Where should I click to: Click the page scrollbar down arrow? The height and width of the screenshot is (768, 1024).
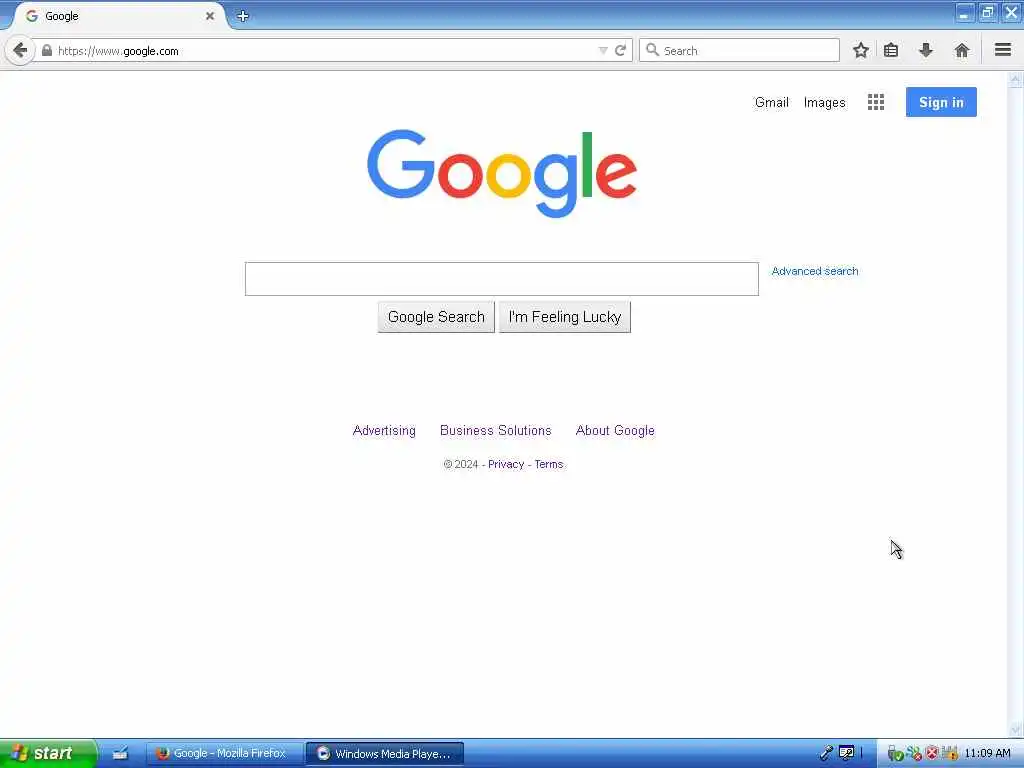(1015, 729)
